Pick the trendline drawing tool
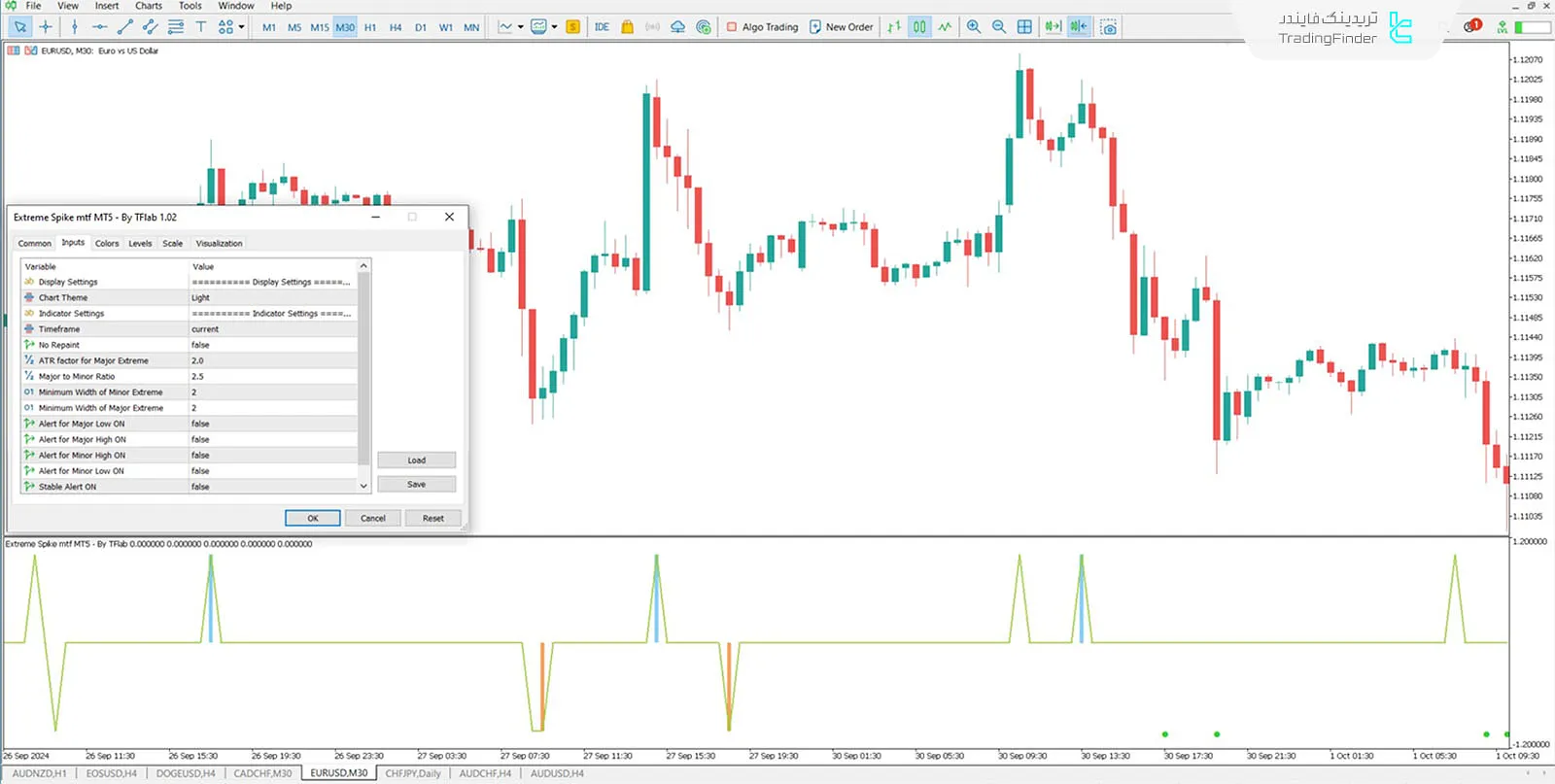The width and height of the screenshot is (1555, 784). (125, 27)
